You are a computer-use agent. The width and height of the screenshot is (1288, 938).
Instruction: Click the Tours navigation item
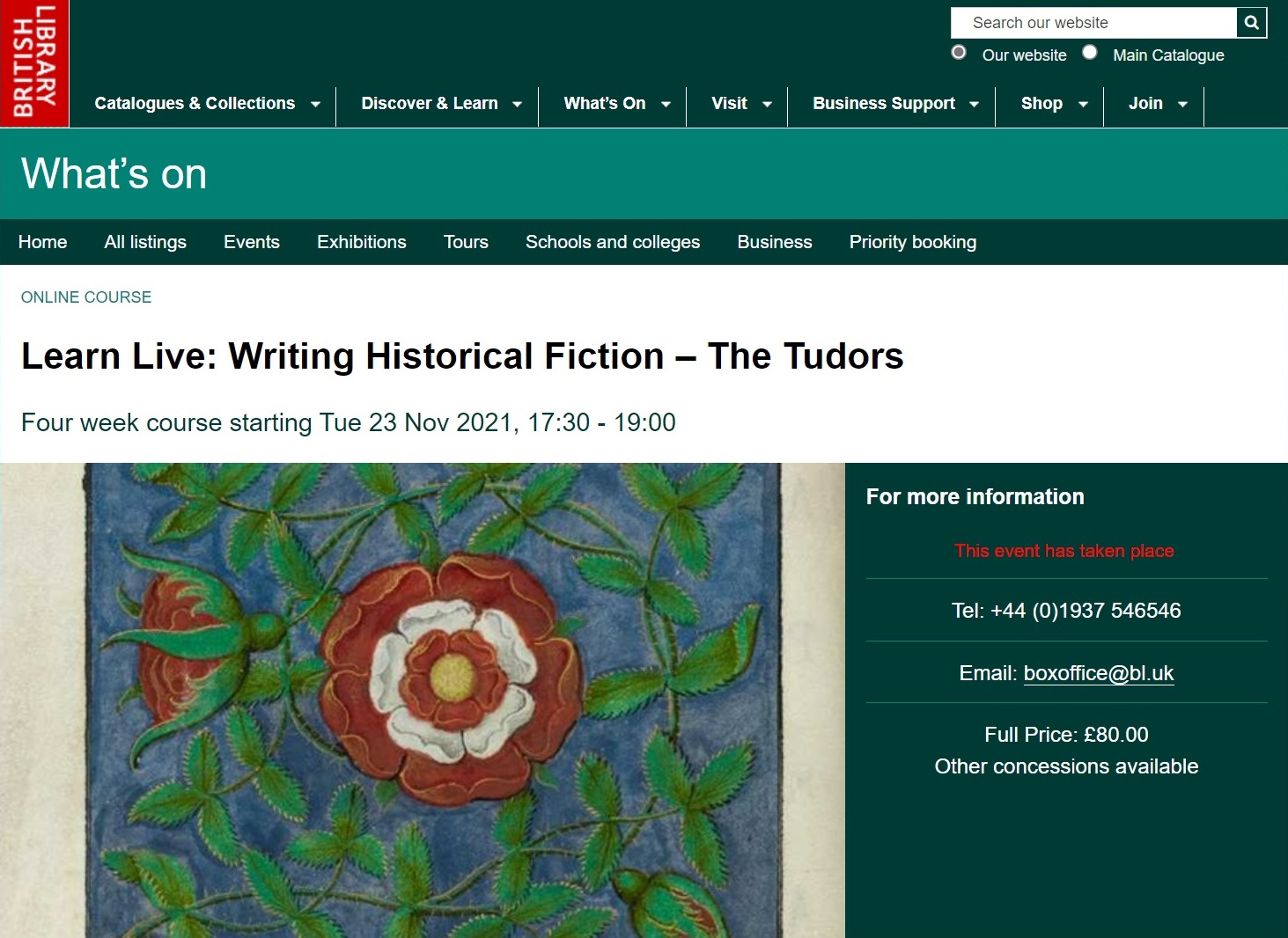click(466, 242)
